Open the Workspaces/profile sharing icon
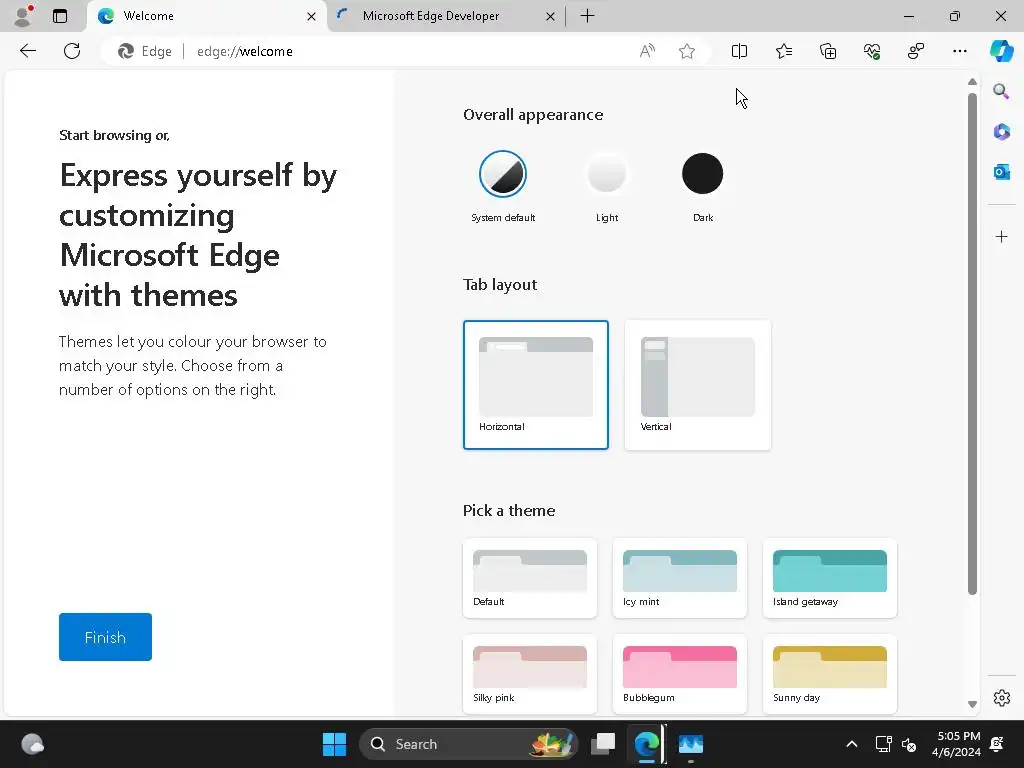This screenshot has height=768, width=1024. [x=916, y=51]
